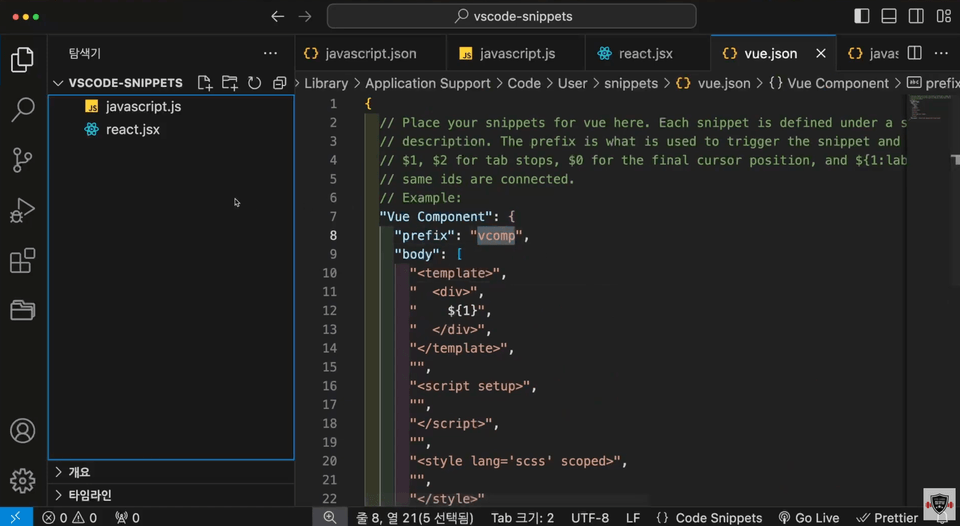Open explorer views and more actions menu
The height and width of the screenshot is (526, 960).
[x=270, y=53]
